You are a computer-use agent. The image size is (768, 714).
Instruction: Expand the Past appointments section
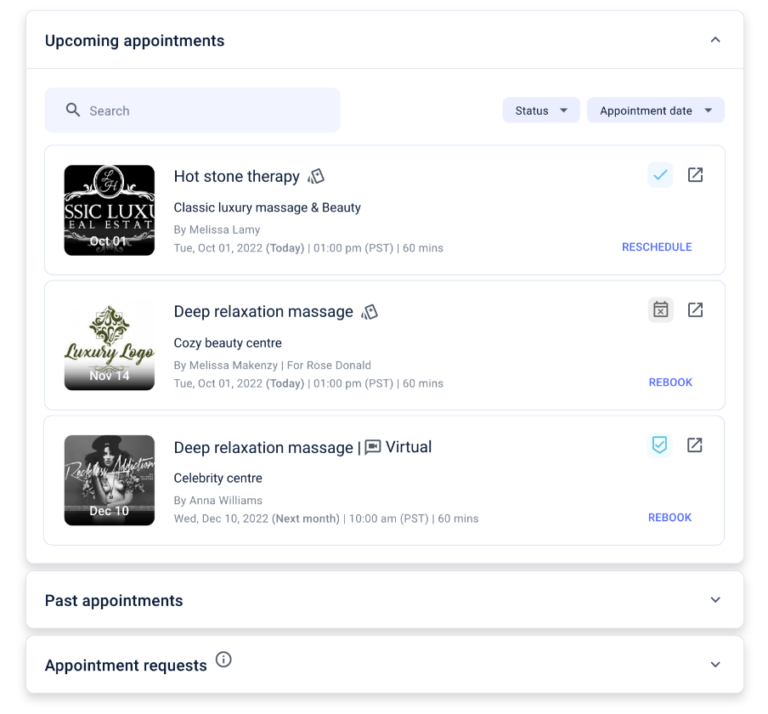(x=715, y=600)
